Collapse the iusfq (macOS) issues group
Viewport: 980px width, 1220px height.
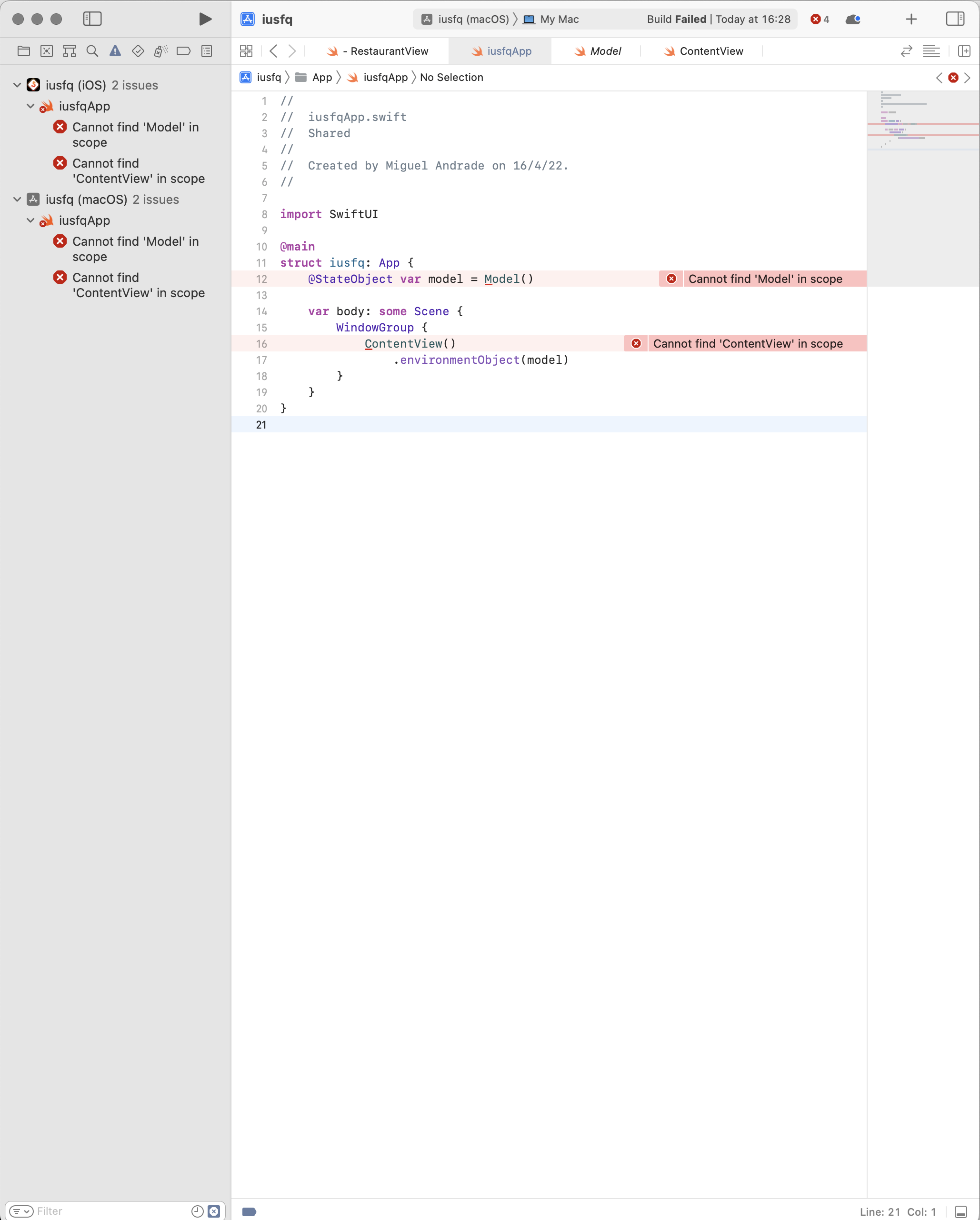(x=17, y=199)
